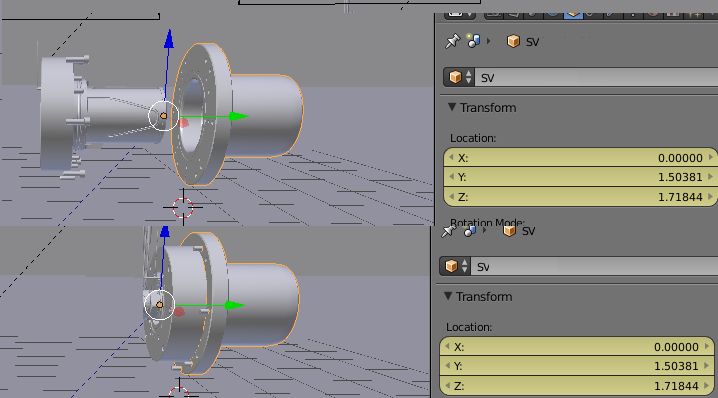
Task: Increase lower Location Z with its right arrow
Action: [x=707, y=386]
